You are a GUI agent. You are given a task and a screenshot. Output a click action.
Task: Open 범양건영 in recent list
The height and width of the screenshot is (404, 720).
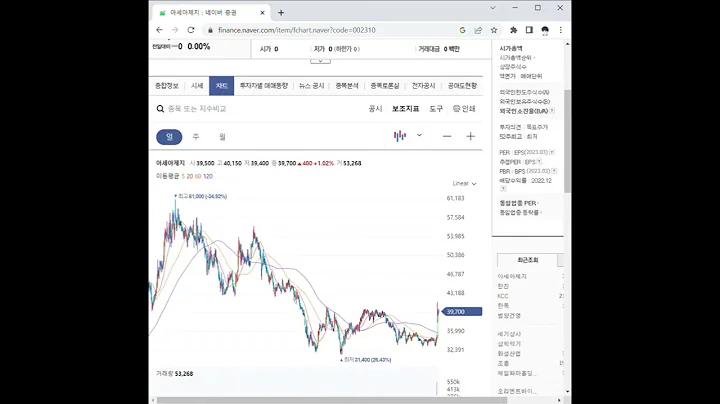click(x=509, y=316)
